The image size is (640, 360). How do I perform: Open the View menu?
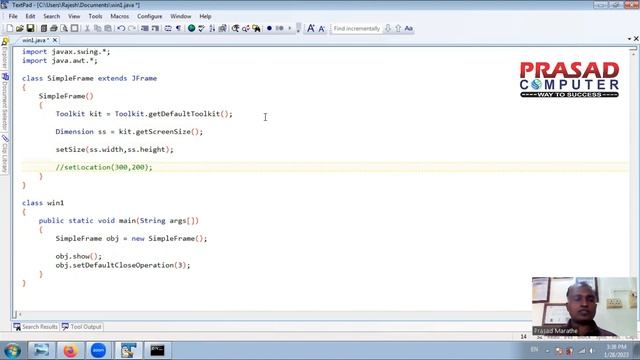[x=74, y=16]
